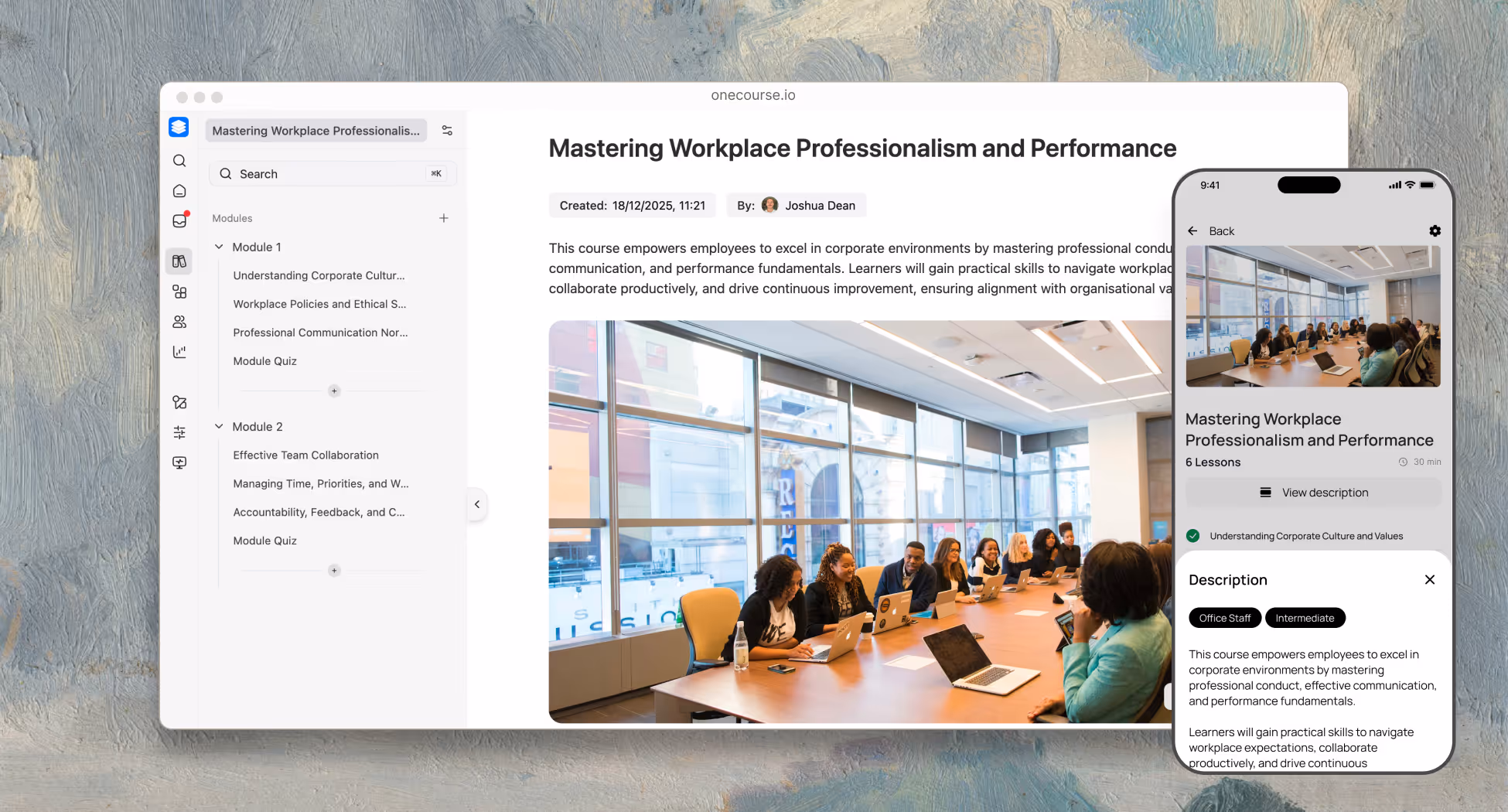This screenshot has height=812, width=1508.
Task: Select Workplace Policies and Ethical lesson
Action: [x=319, y=304]
